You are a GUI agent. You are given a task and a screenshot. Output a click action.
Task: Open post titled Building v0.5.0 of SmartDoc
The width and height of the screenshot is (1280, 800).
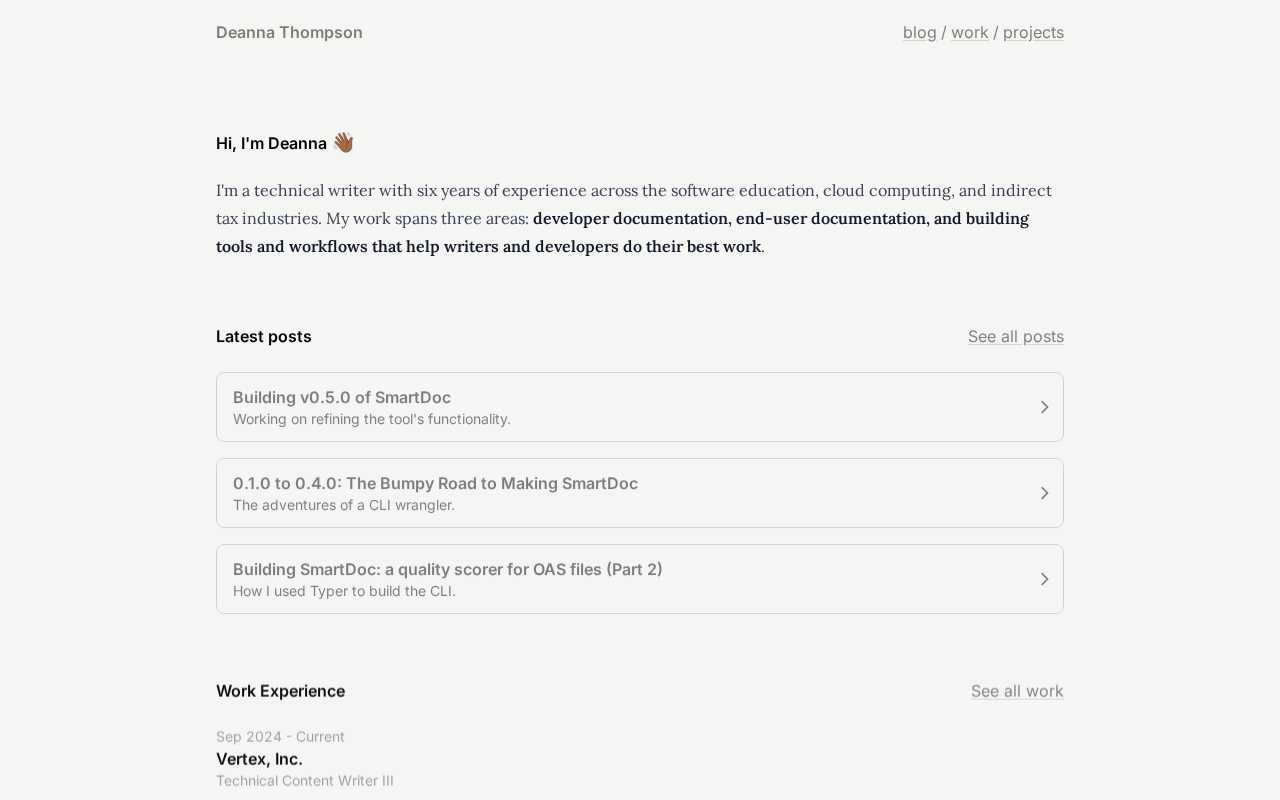342,397
